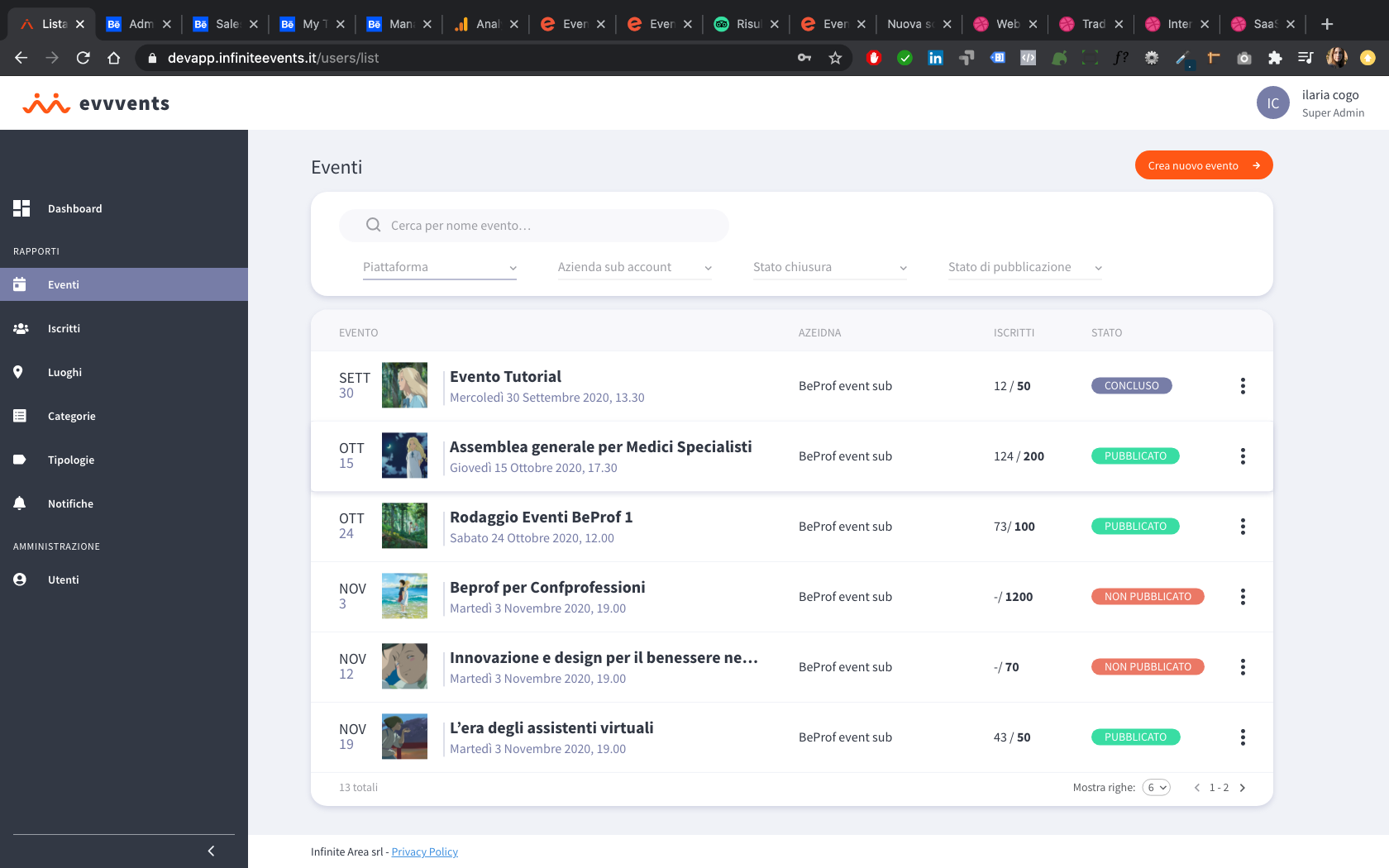The image size is (1389, 868).
Task: Click the ISCRITTI column header
Action: coord(1014,333)
